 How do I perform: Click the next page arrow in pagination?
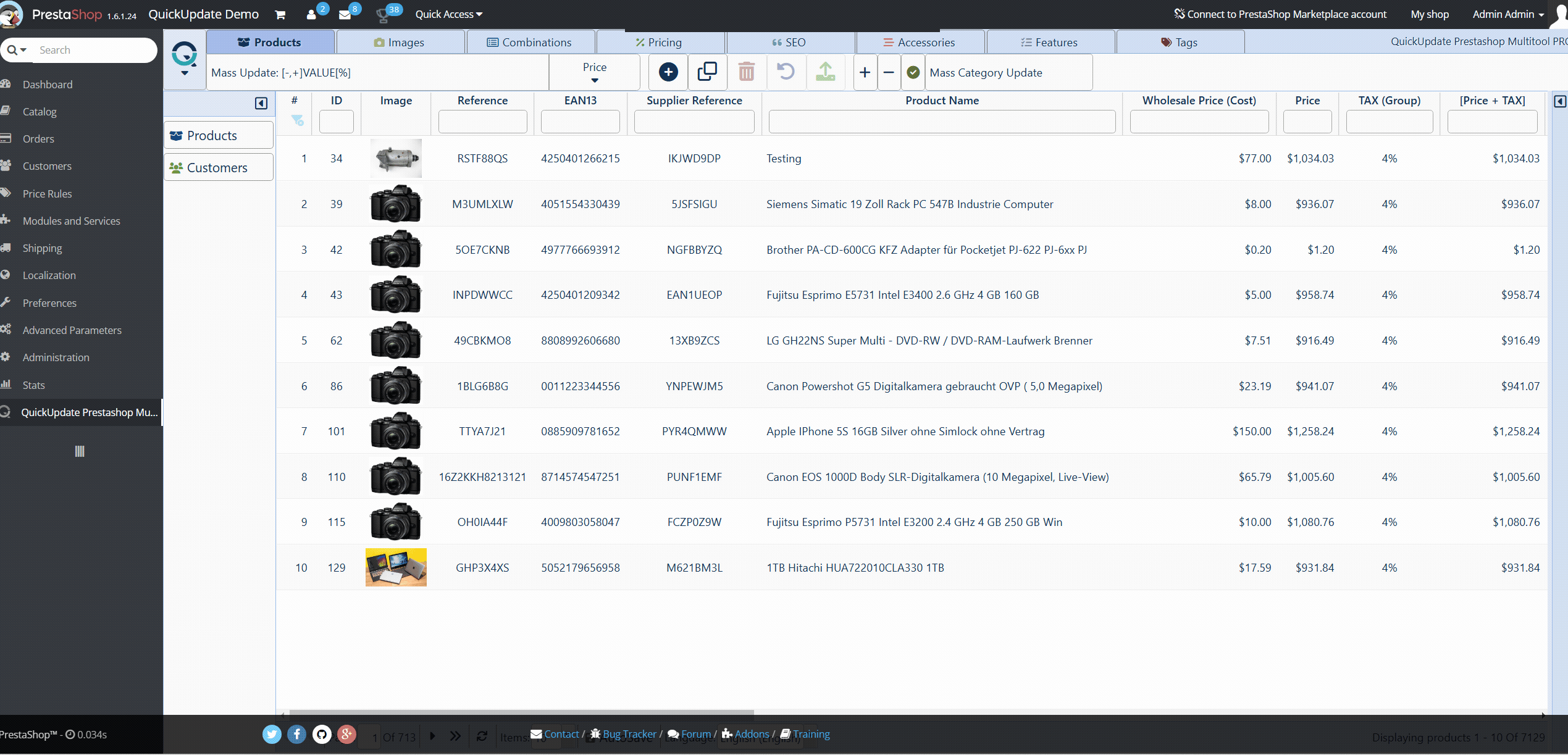(x=432, y=736)
